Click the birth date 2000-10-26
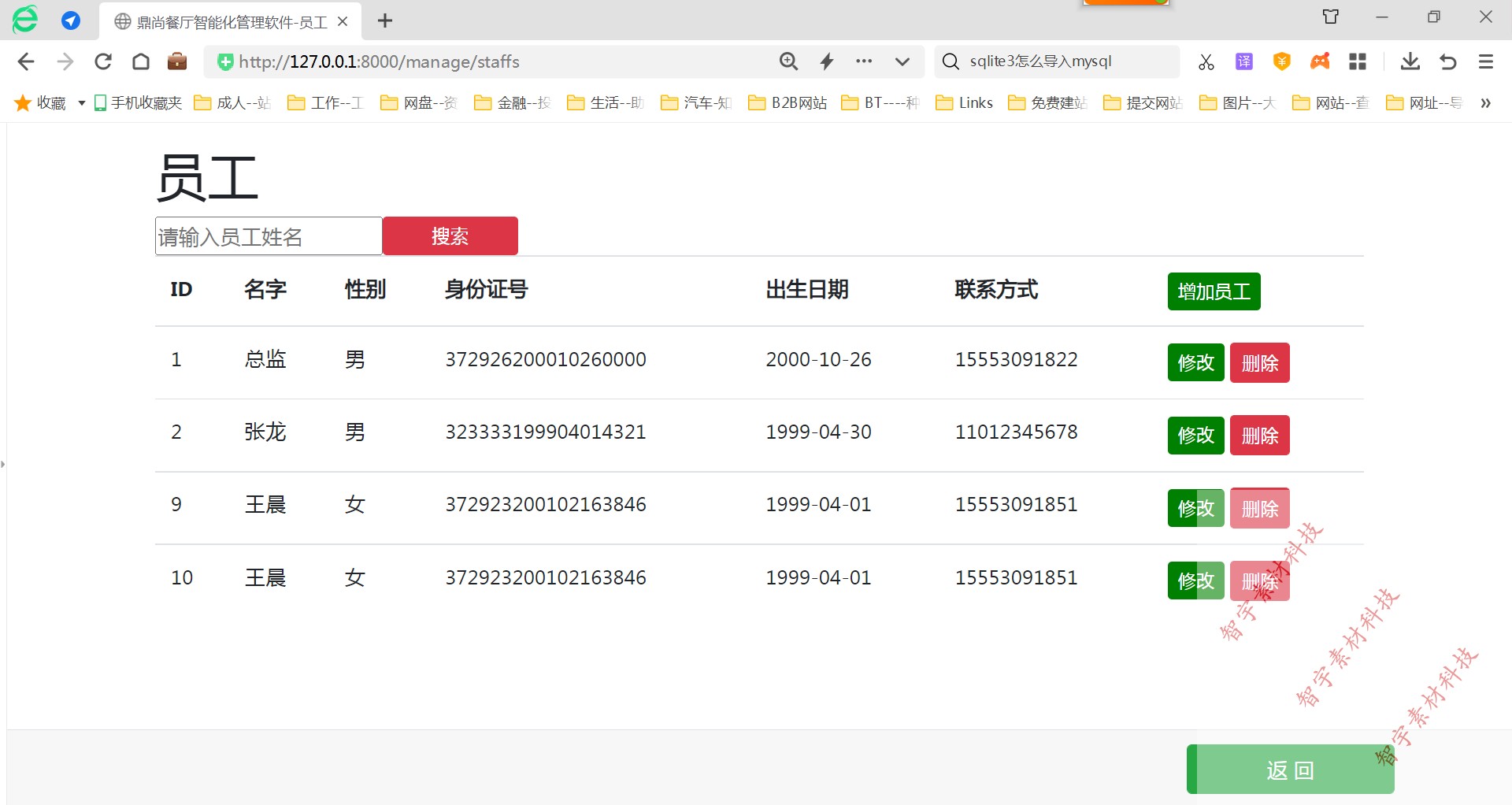Viewport: 1512px width, 805px height. click(x=818, y=359)
